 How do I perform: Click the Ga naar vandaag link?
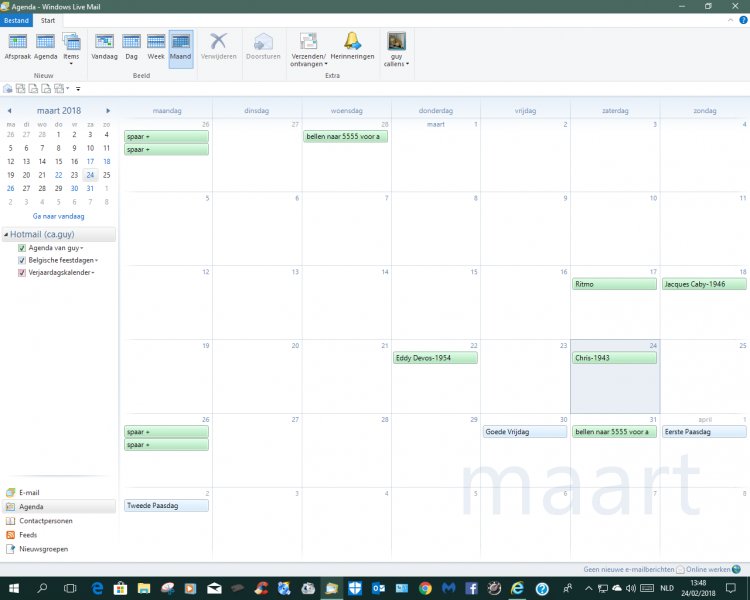[x=58, y=216]
